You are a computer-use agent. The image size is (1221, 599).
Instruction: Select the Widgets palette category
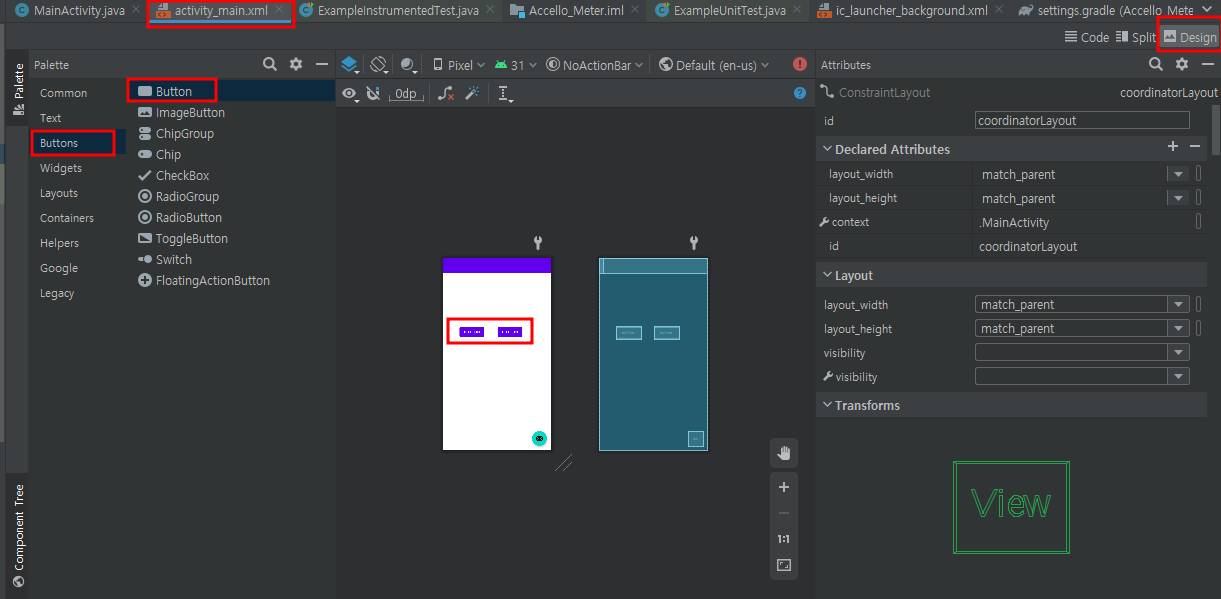coord(61,168)
